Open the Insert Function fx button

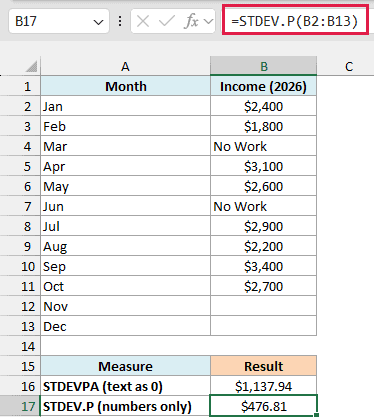191,22
